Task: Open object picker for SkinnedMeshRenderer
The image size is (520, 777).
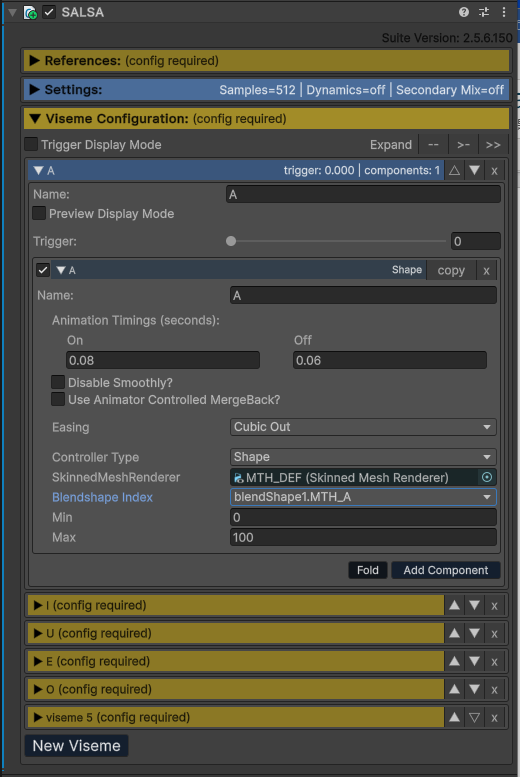Action: (x=487, y=477)
